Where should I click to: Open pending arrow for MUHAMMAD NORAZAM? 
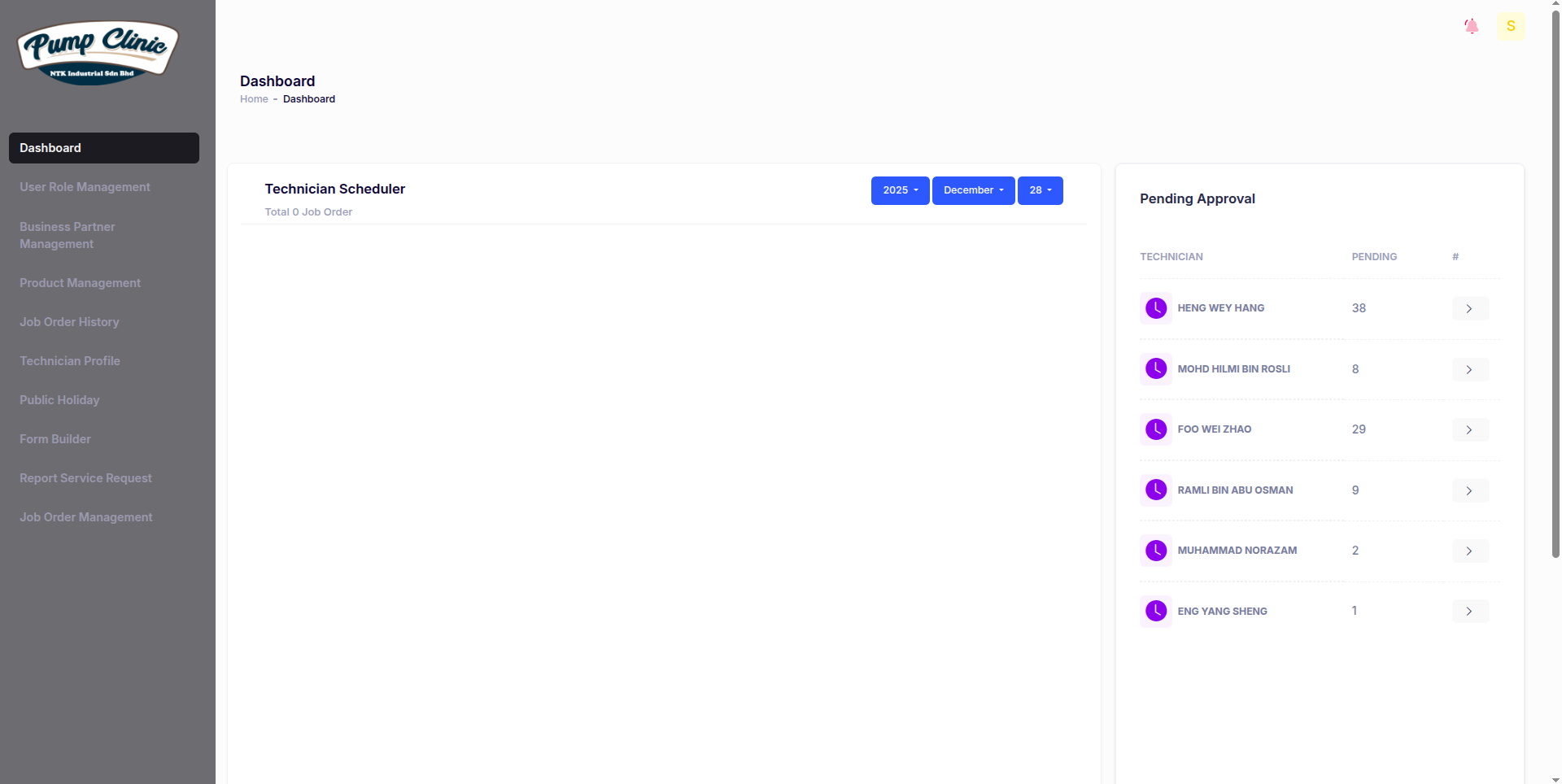pyautogui.click(x=1470, y=551)
